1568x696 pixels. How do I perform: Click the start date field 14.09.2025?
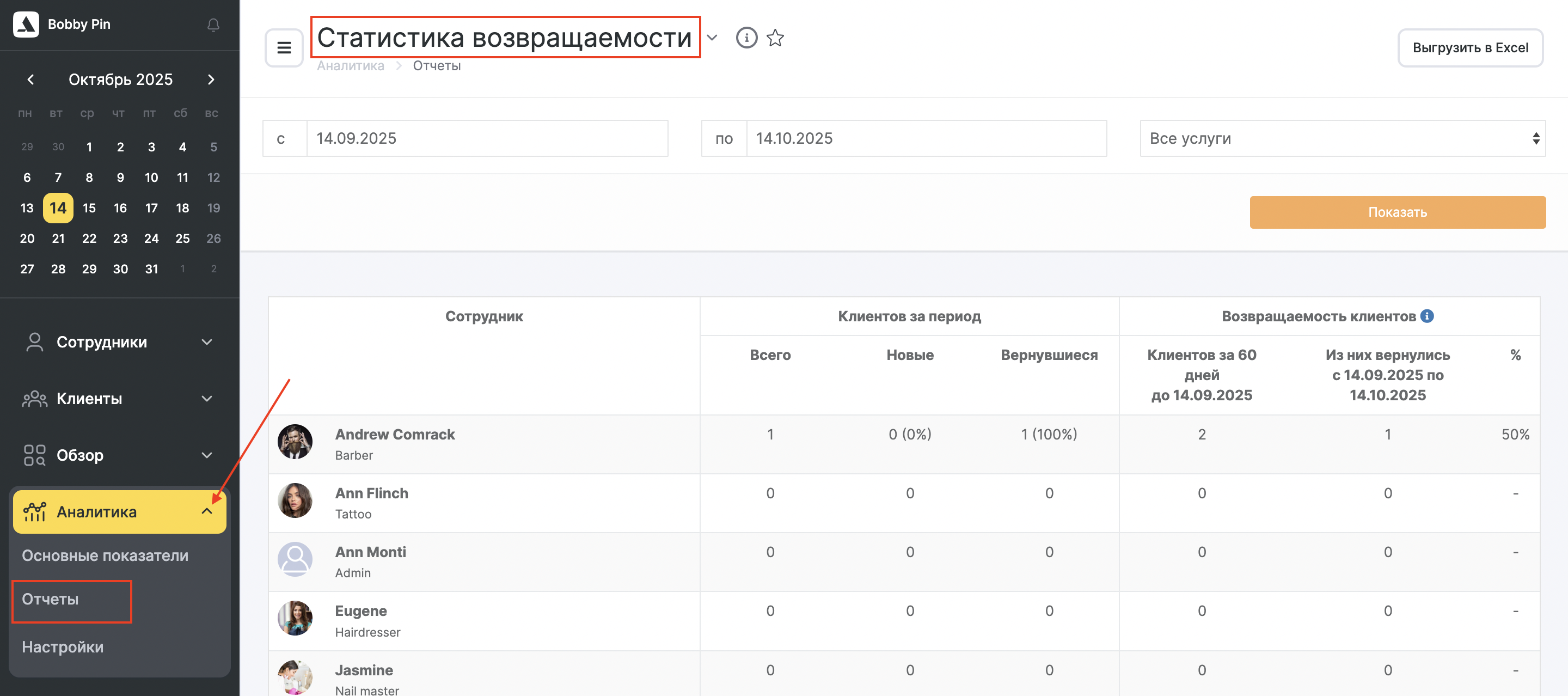coord(486,139)
